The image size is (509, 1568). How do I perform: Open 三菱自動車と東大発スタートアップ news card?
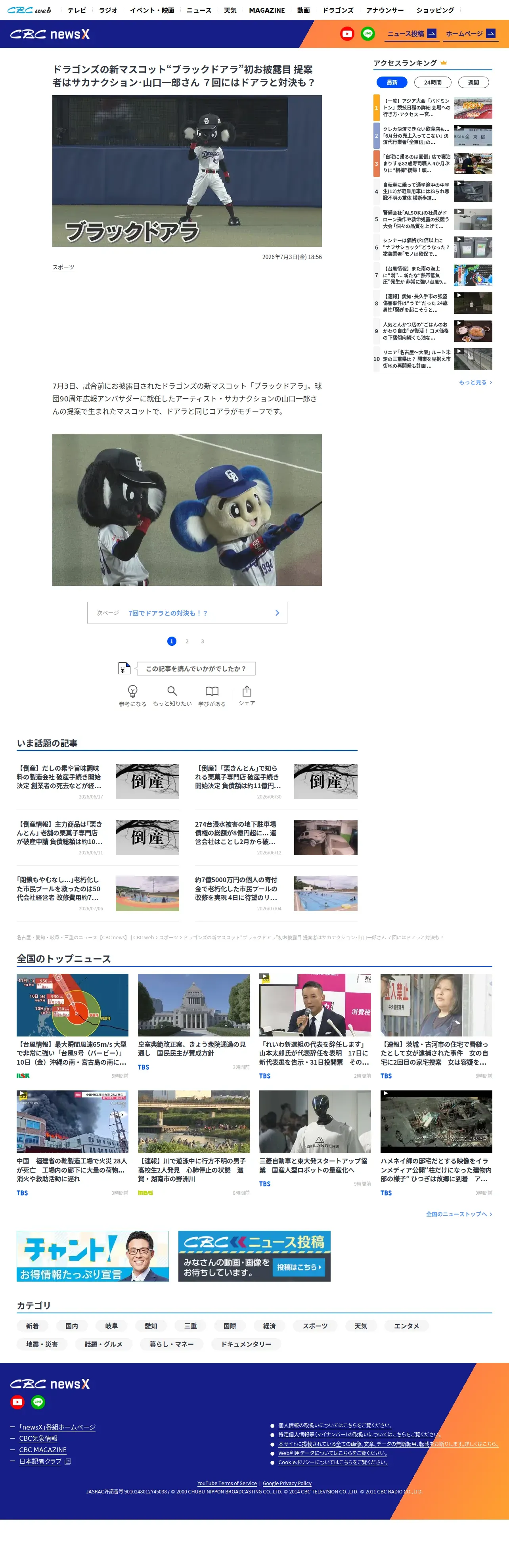pos(315,1139)
